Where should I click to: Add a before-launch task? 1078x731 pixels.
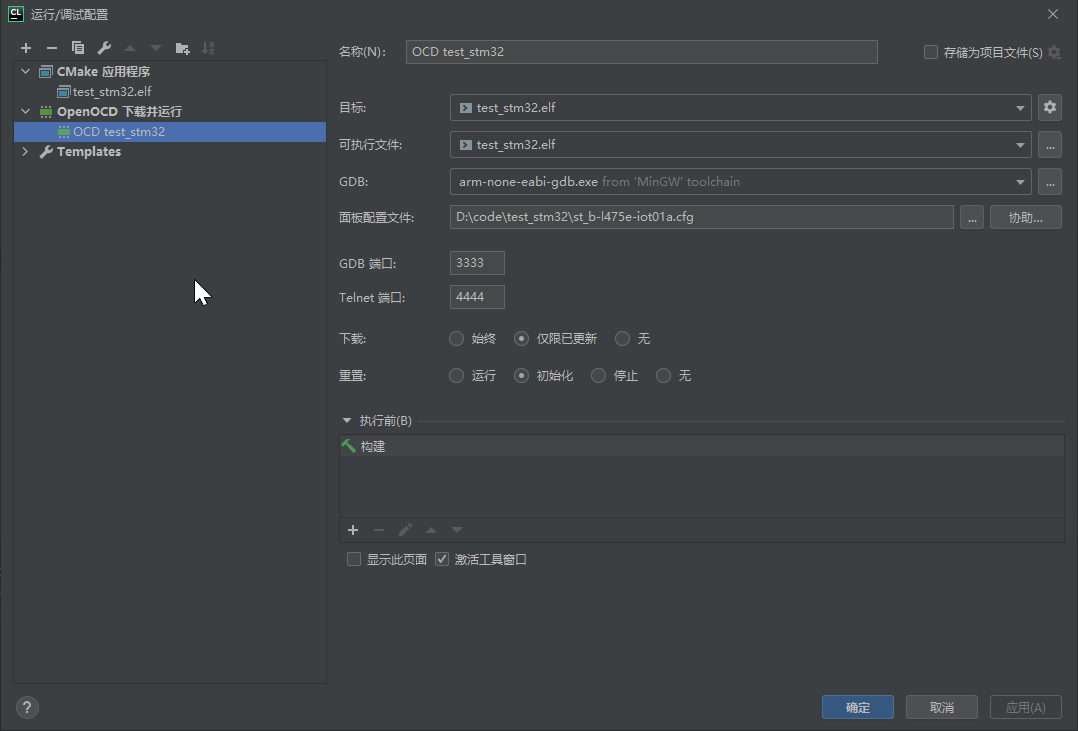point(353,530)
